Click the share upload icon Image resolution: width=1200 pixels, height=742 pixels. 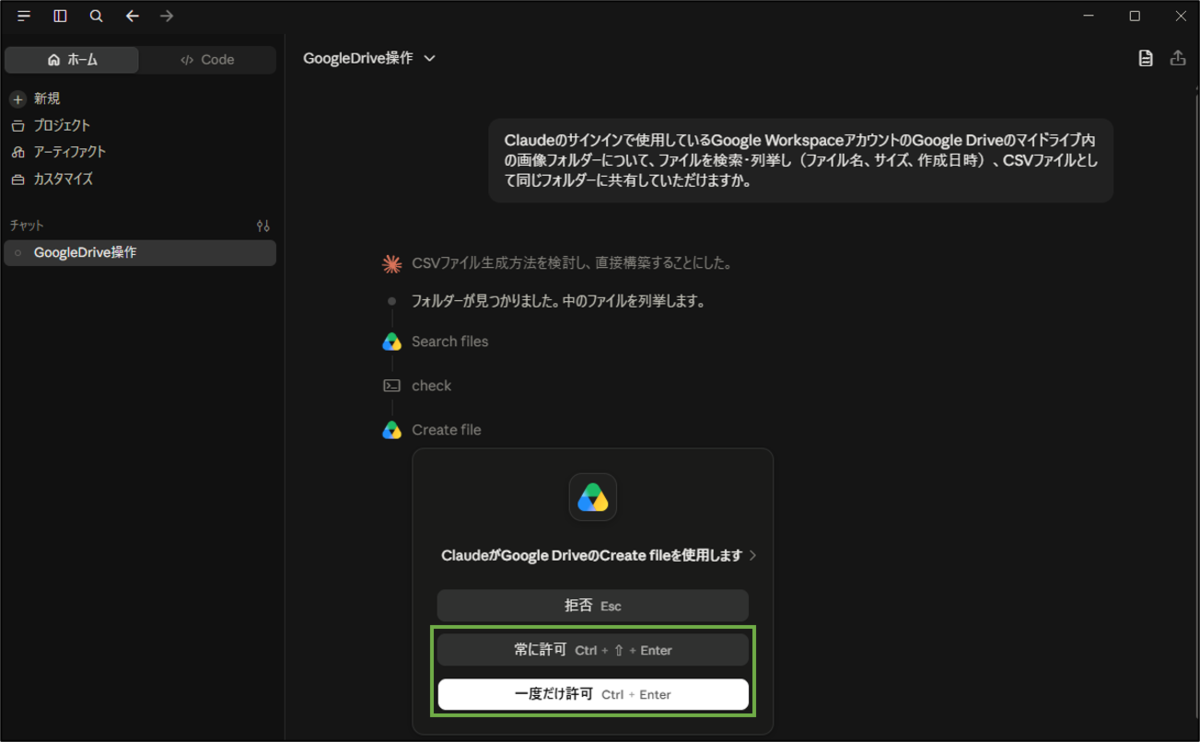1177,58
